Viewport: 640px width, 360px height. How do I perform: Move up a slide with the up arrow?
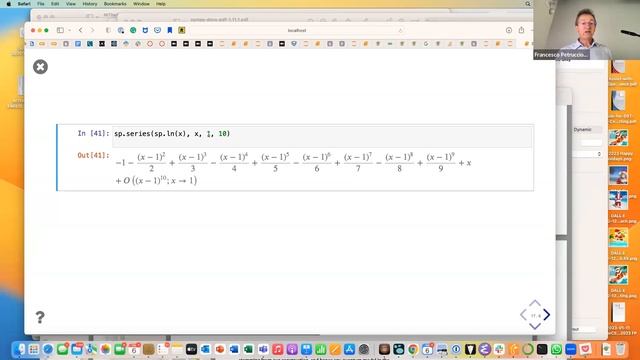click(x=535, y=303)
